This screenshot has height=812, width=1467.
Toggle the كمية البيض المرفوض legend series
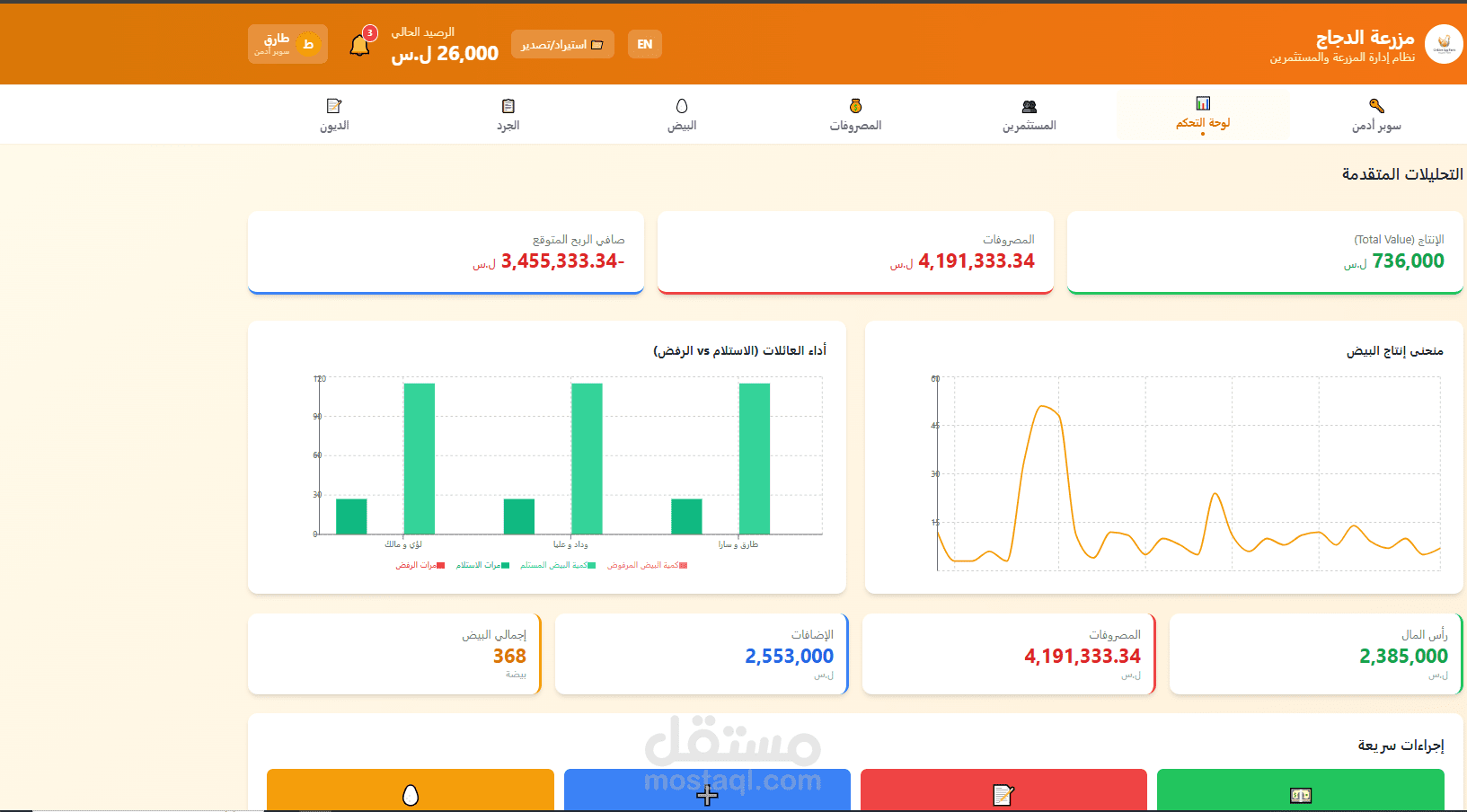tap(648, 565)
